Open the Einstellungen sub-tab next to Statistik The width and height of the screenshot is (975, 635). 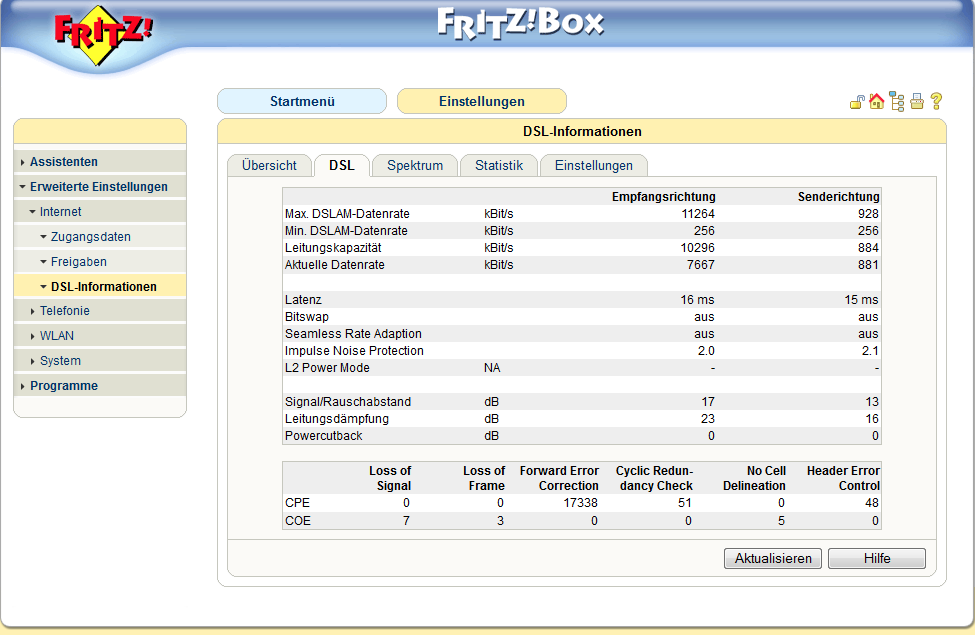click(594, 165)
